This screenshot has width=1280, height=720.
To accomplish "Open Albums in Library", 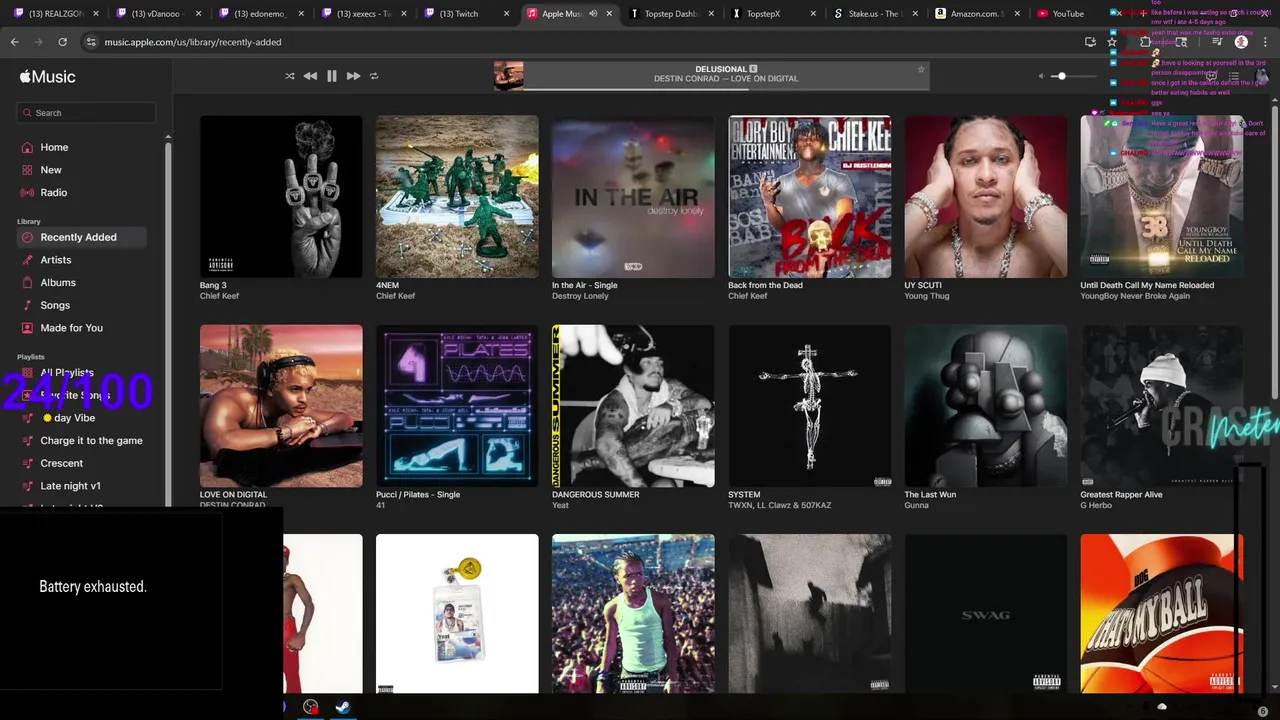I will pyautogui.click(x=57, y=283).
